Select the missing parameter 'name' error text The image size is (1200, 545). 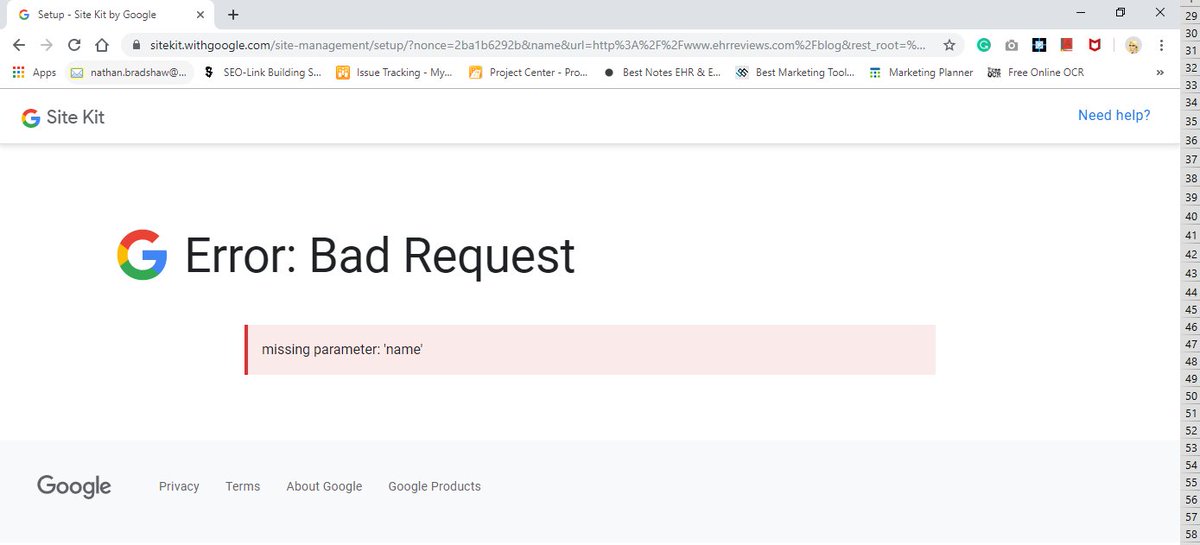342,349
